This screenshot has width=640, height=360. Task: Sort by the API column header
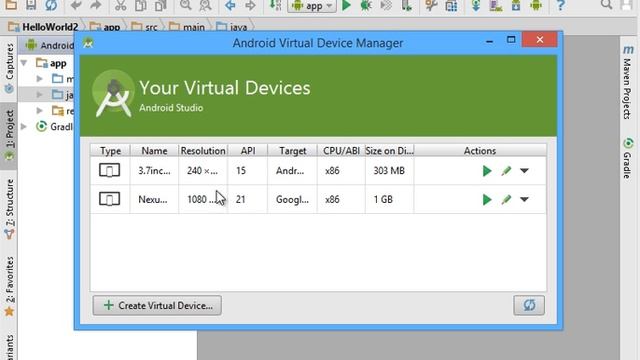point(248,151)
